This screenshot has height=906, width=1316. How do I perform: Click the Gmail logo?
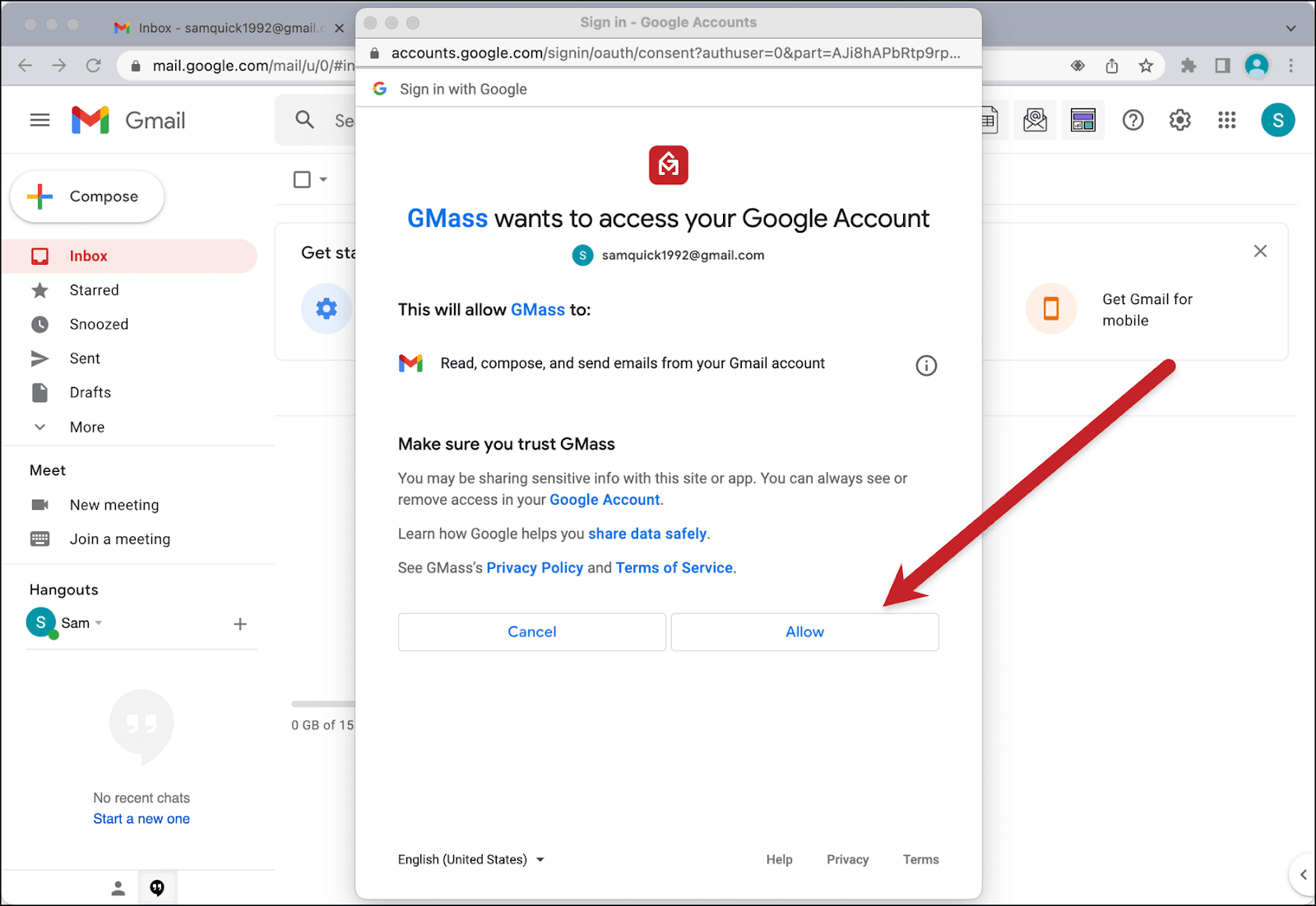[x=128, y=120]
